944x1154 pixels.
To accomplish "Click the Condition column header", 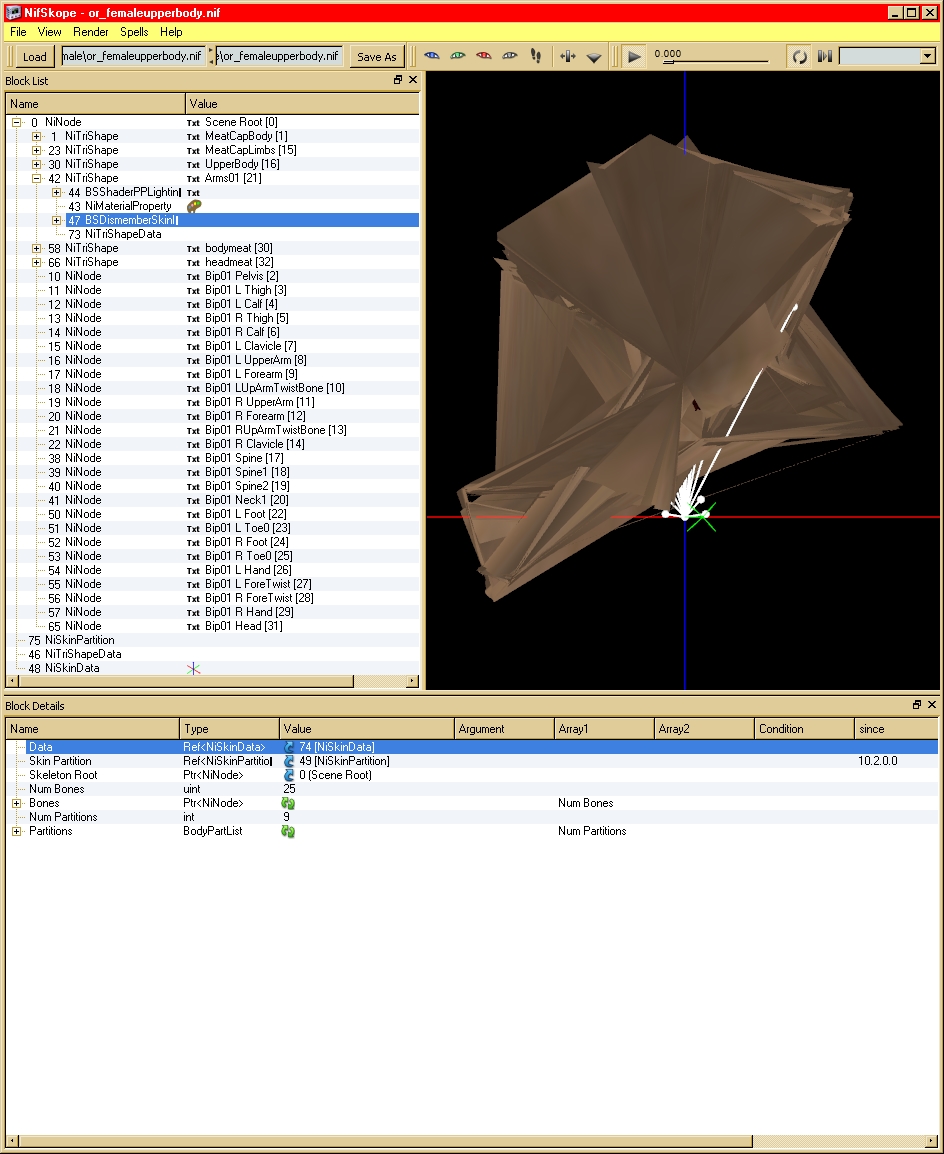I will click(804, 729).
